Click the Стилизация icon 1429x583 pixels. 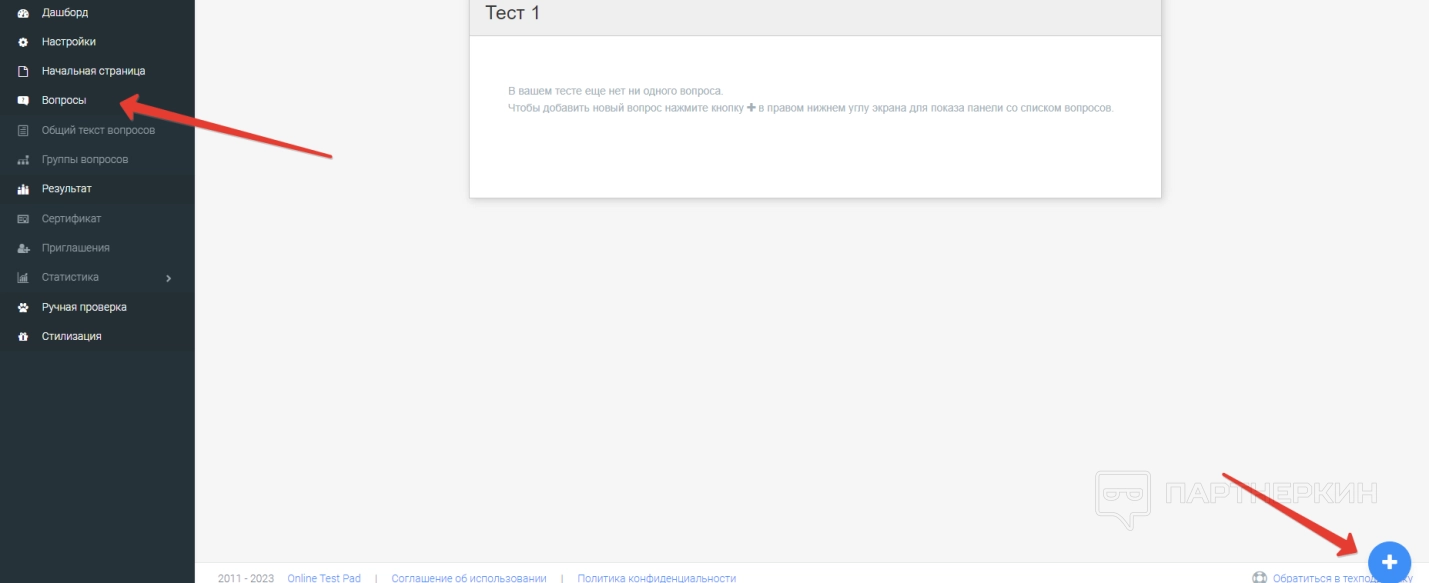(23, 336)
